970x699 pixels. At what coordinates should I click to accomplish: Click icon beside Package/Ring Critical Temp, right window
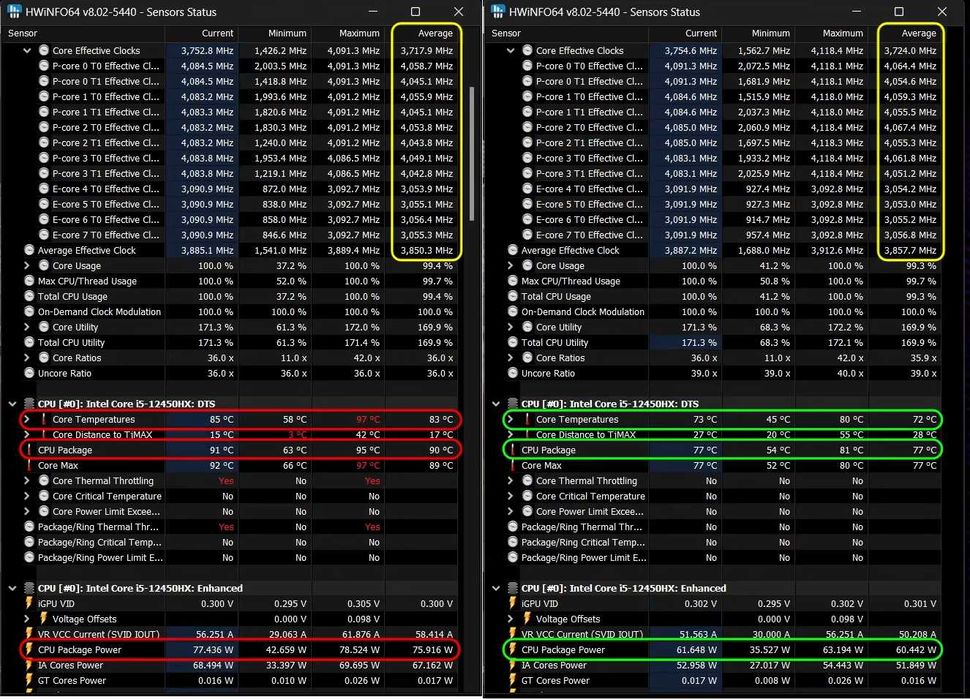pyautogui.click(x=513, y=542)
